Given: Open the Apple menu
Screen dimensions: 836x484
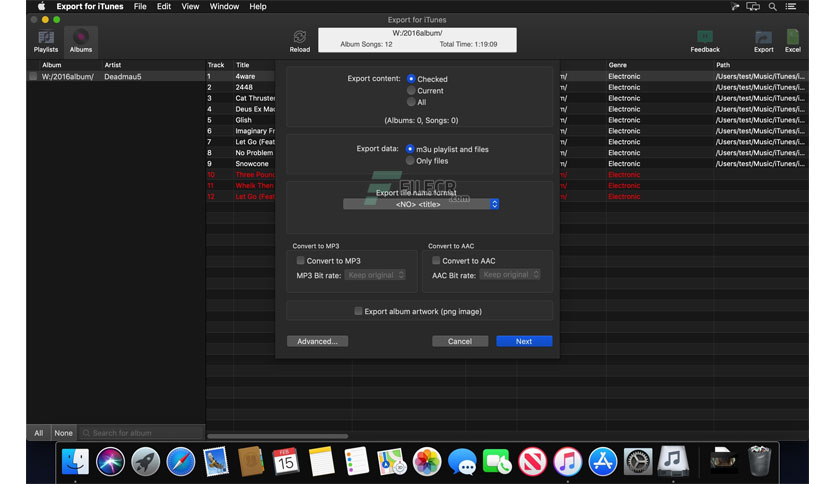Looking at the screenshot, I should pos(41,6).
